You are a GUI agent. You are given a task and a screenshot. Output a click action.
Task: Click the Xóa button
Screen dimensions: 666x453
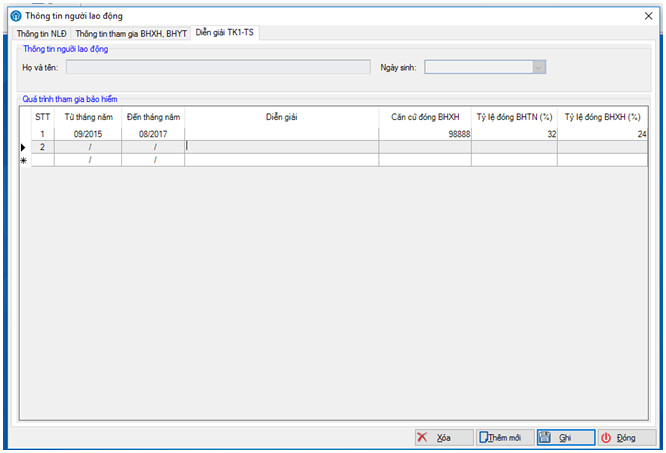(x=444, y=437)
